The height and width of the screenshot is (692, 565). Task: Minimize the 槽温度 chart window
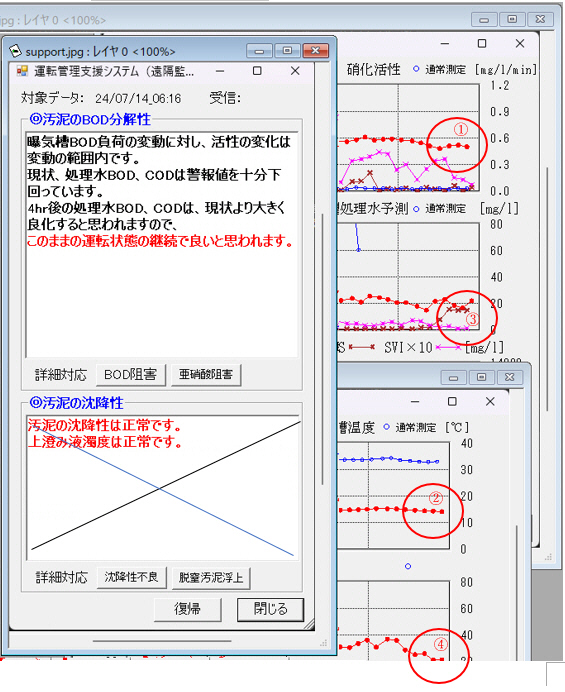[415, 402]
